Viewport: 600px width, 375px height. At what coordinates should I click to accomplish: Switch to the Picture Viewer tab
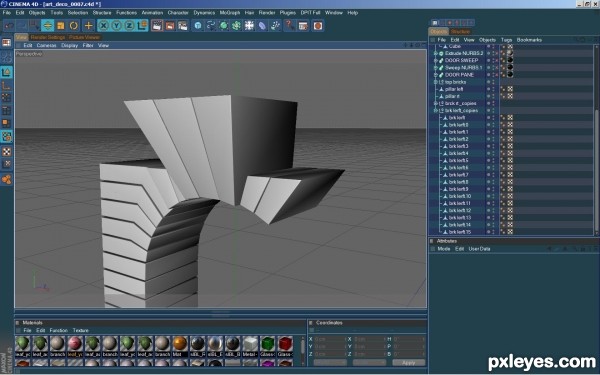(85, 38)
